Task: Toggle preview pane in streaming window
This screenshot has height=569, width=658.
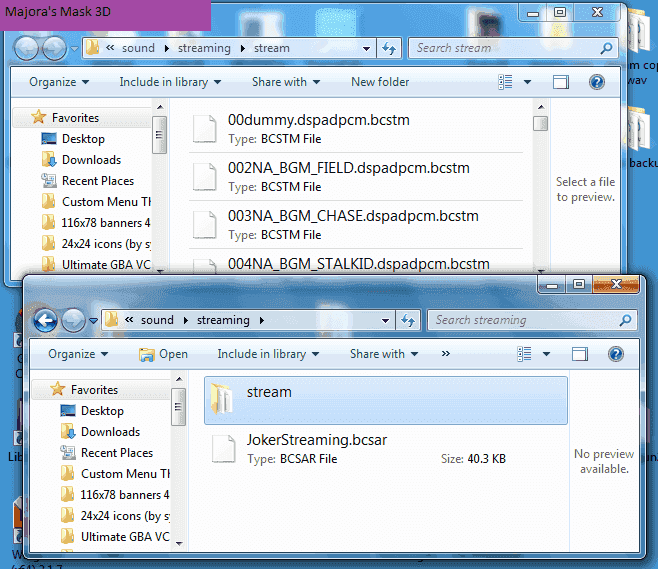Action: point(580,354)
